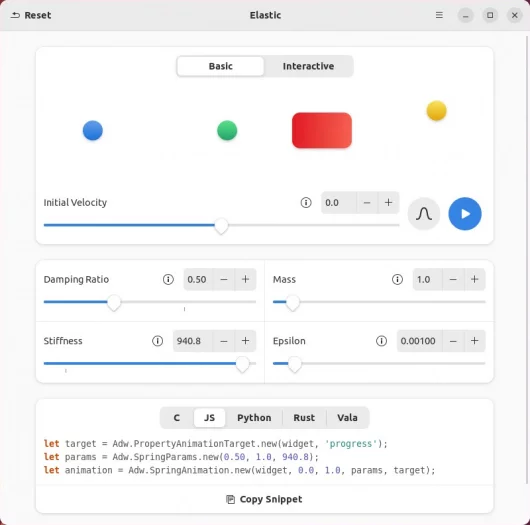This screenshot has height=525, width=530.
Task: Decrease Stiffness with minus button
Action: 224,341
